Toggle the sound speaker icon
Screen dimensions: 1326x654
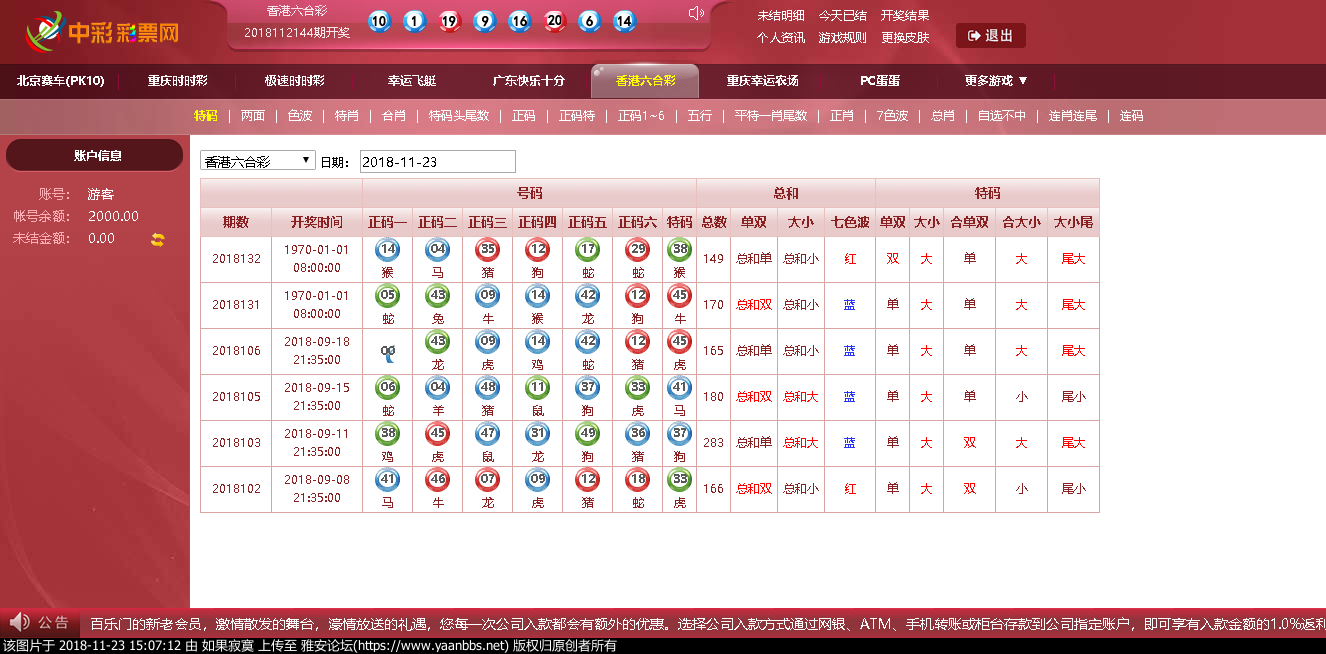point(697,13)
